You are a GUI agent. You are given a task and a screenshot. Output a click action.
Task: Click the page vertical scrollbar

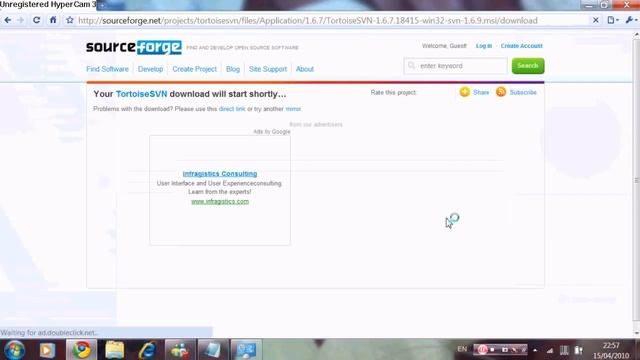pyautogui.click(x=636, y=180)
